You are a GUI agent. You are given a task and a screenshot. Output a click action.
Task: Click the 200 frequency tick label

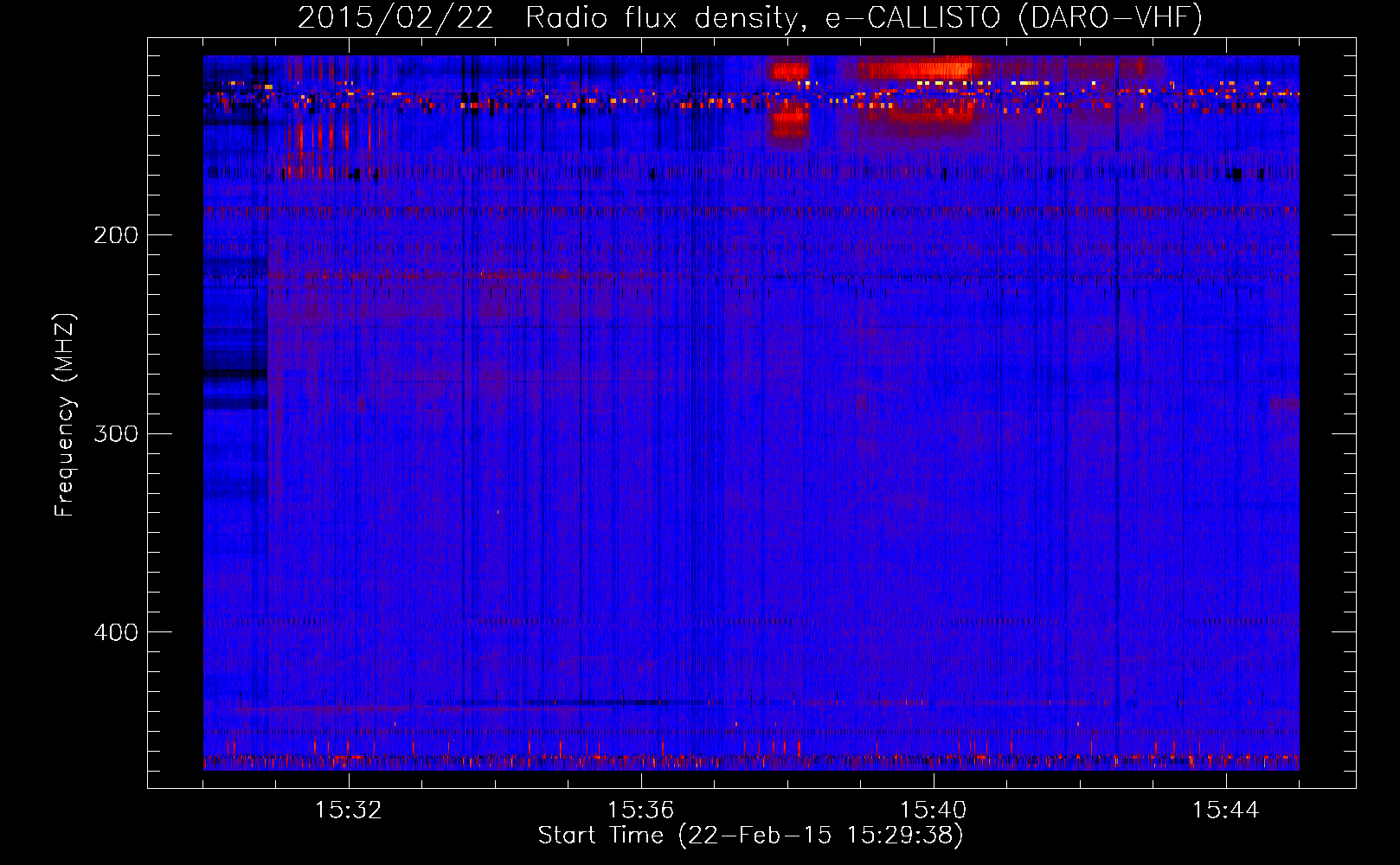[x=116, y=235]
